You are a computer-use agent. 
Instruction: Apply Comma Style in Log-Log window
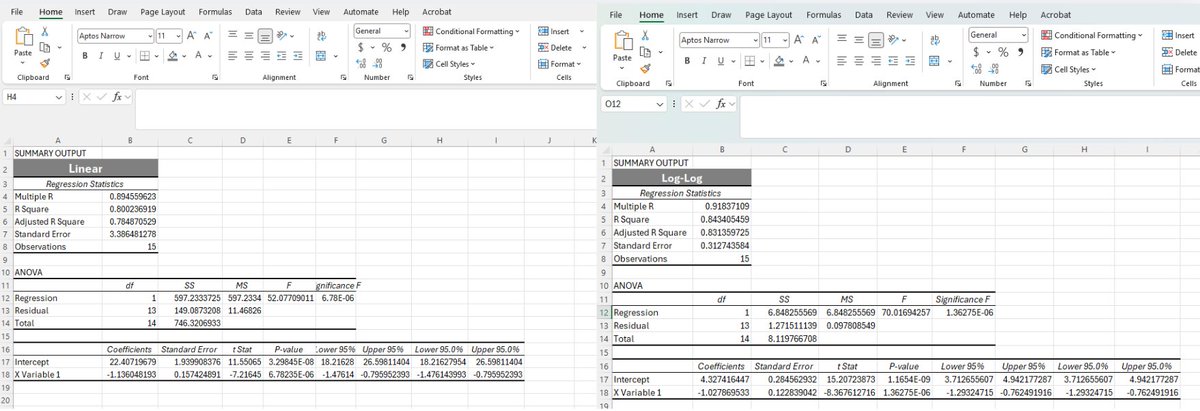pos(1019,52)
